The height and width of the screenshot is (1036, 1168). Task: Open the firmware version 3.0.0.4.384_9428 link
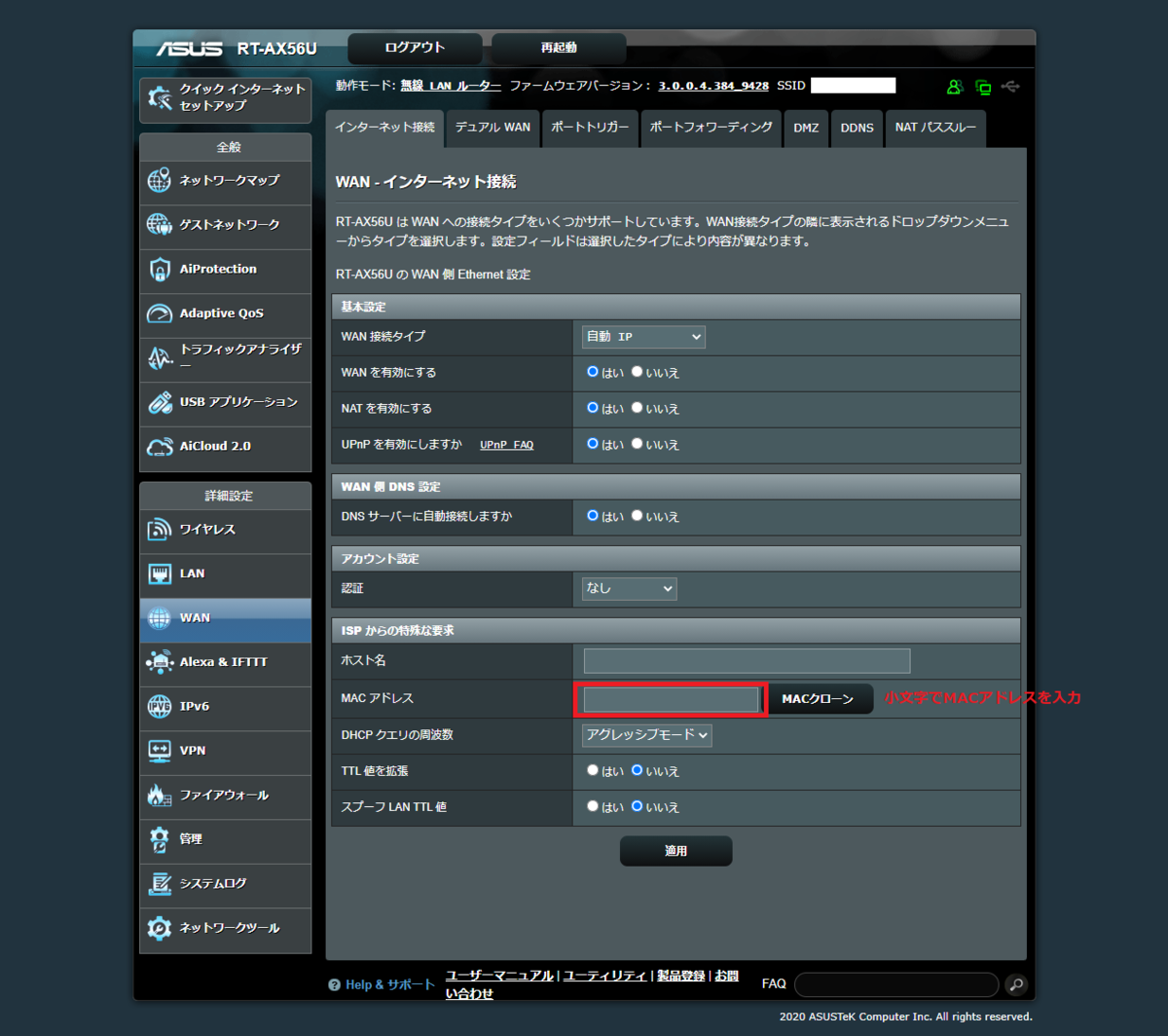(713, 86)
